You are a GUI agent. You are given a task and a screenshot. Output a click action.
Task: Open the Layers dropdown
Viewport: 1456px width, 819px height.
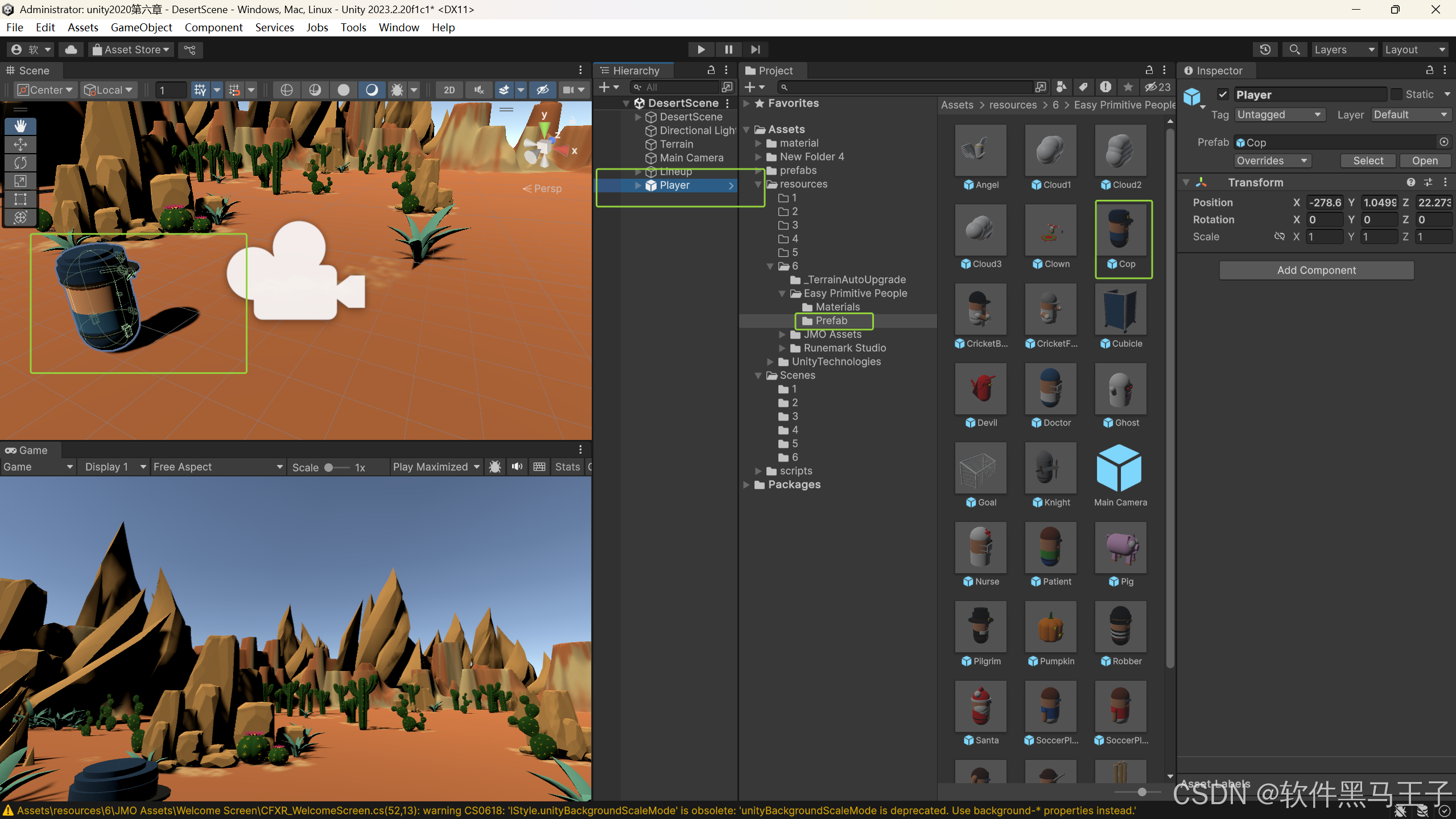click(1343, 50)
